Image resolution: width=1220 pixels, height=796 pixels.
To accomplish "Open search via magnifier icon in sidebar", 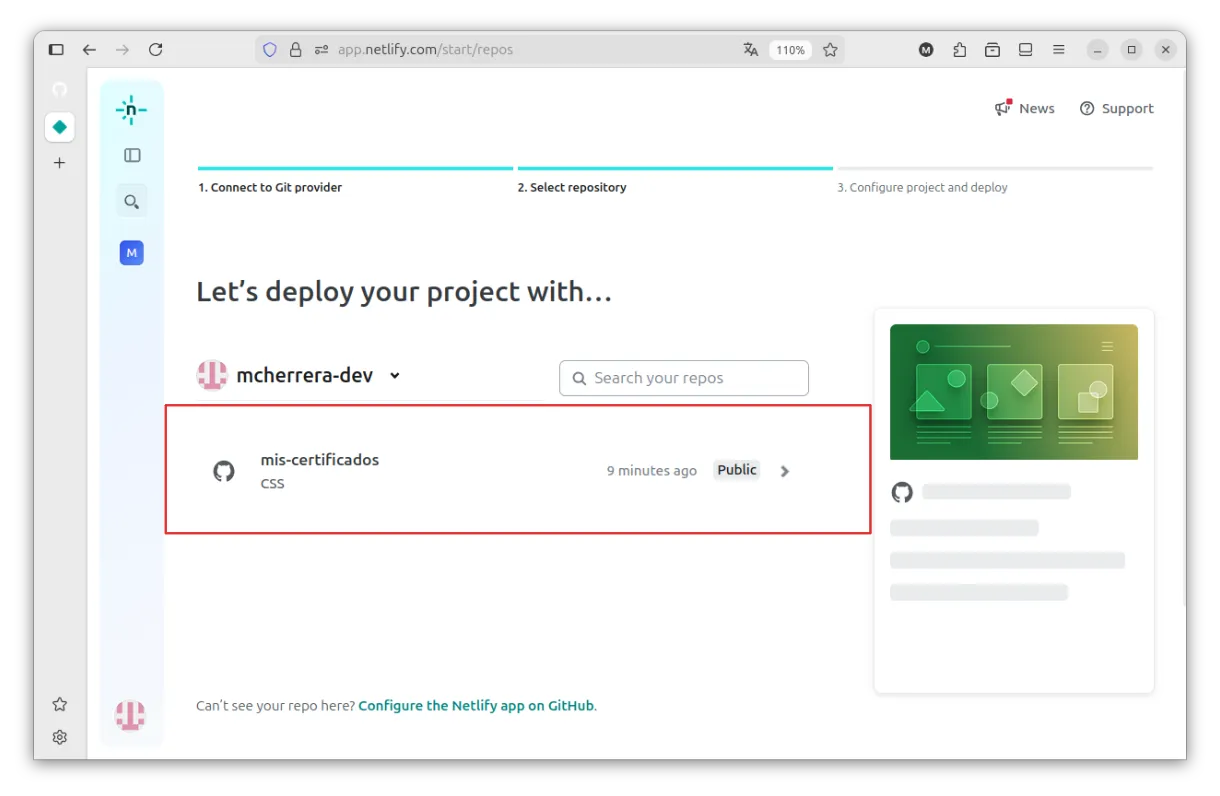I will [131, 202].
